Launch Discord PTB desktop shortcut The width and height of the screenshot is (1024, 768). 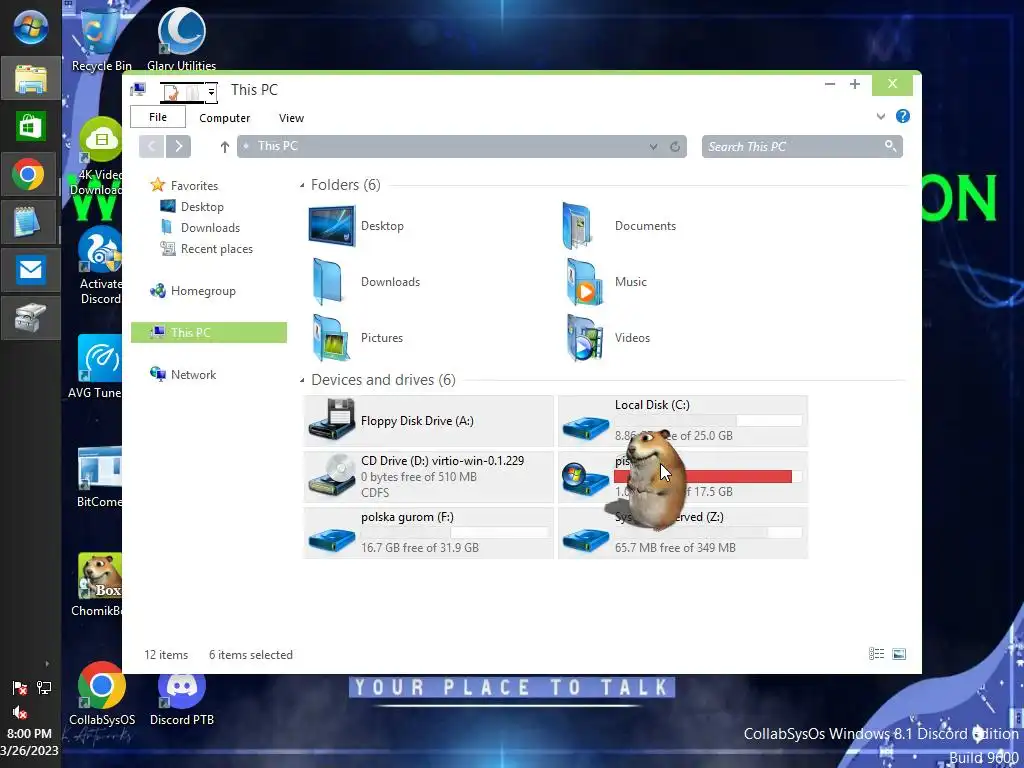click(x=182, y=694)
